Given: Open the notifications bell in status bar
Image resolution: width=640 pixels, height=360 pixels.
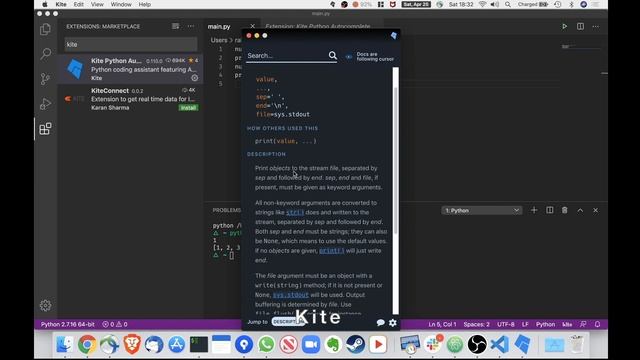Looking at the screenshot, I should pos(597,324).
